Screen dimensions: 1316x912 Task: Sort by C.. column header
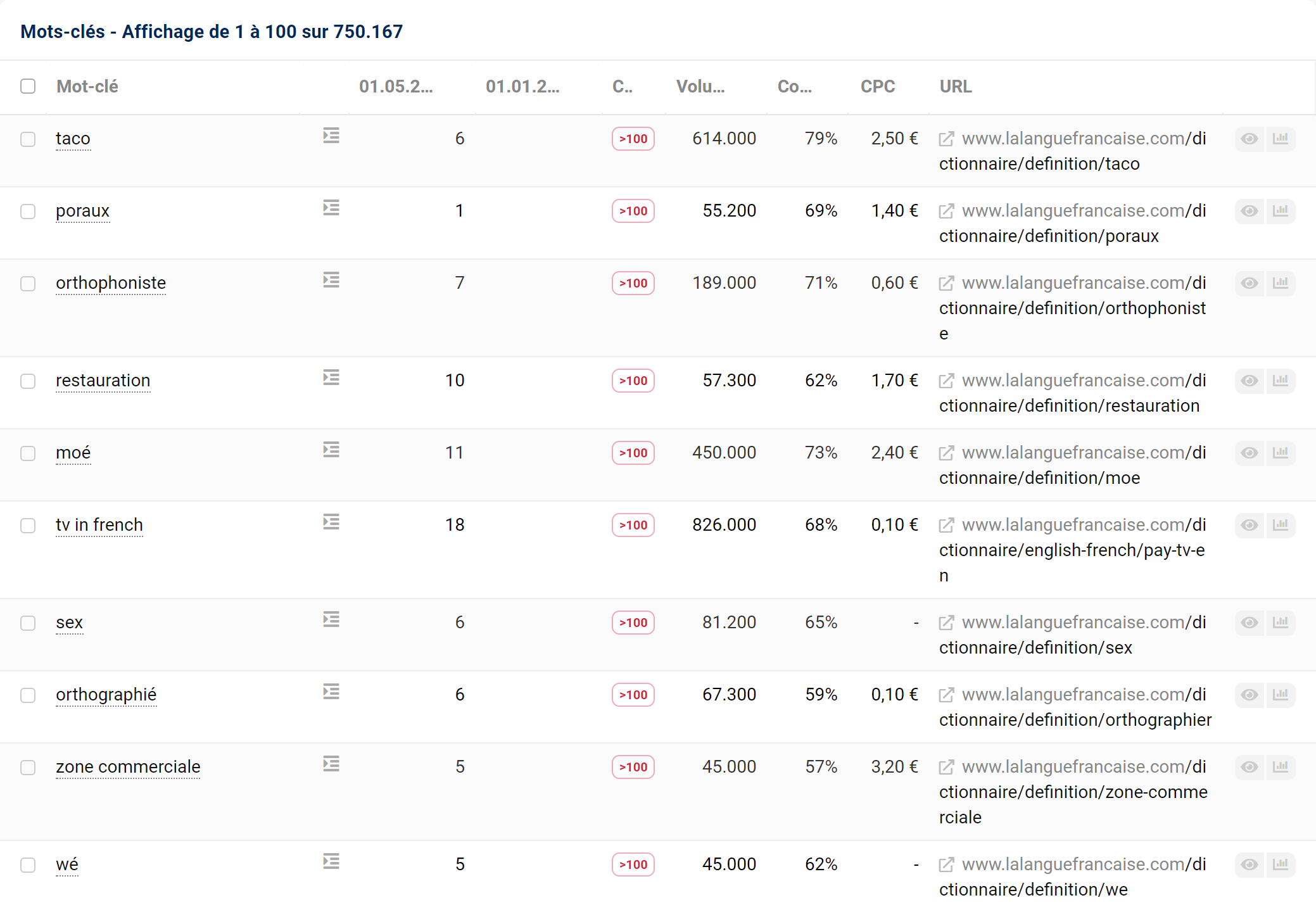coord(623,86)
